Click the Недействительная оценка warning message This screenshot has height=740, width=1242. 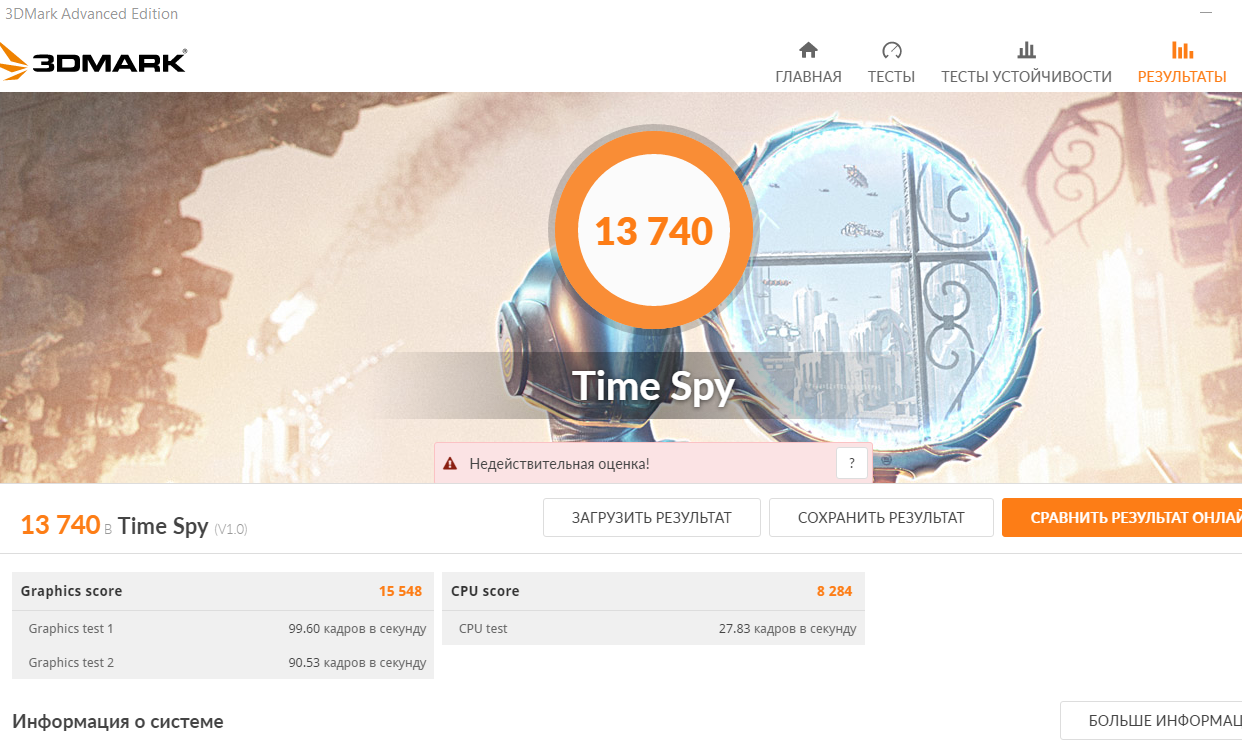pos(560,464)
